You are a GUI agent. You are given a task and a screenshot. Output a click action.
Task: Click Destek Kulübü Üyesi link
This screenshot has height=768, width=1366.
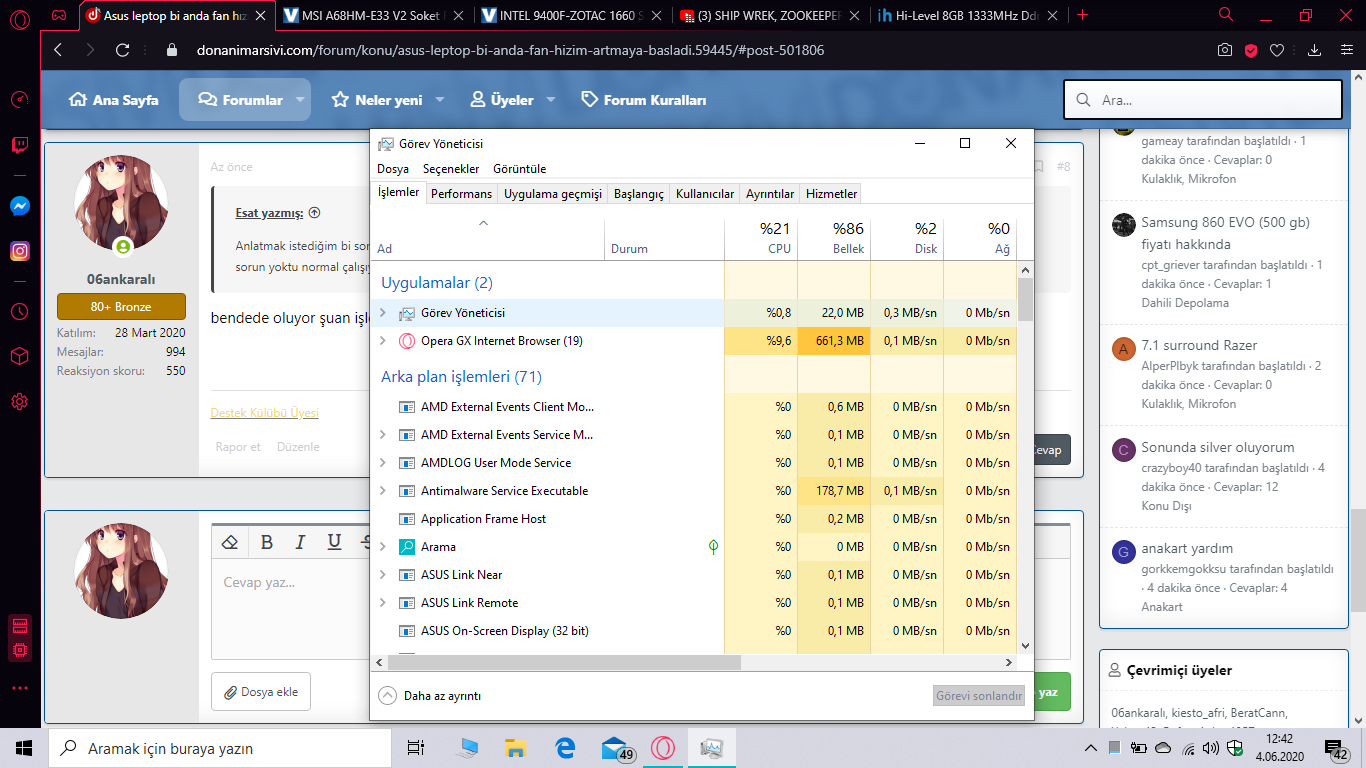[x=264, y=413]
